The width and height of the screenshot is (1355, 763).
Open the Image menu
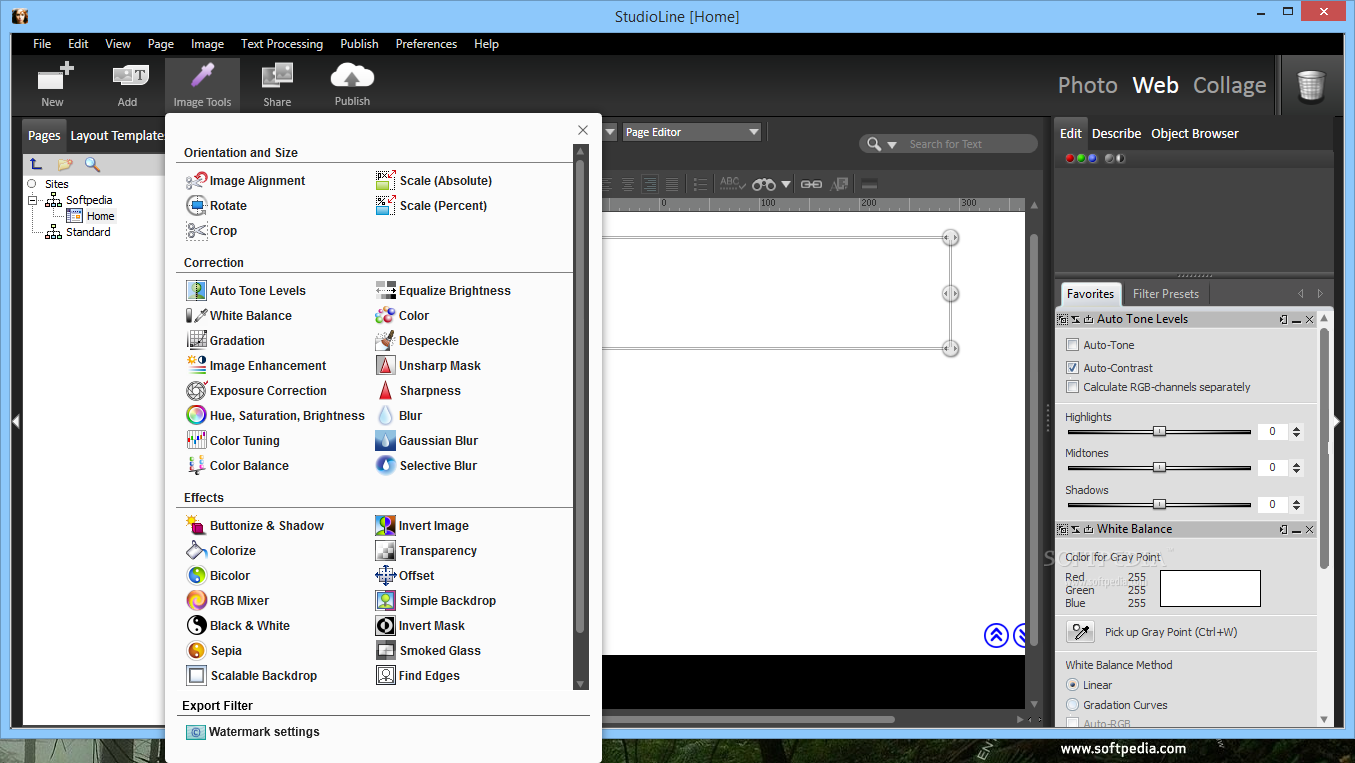click(x=207, y=44)
